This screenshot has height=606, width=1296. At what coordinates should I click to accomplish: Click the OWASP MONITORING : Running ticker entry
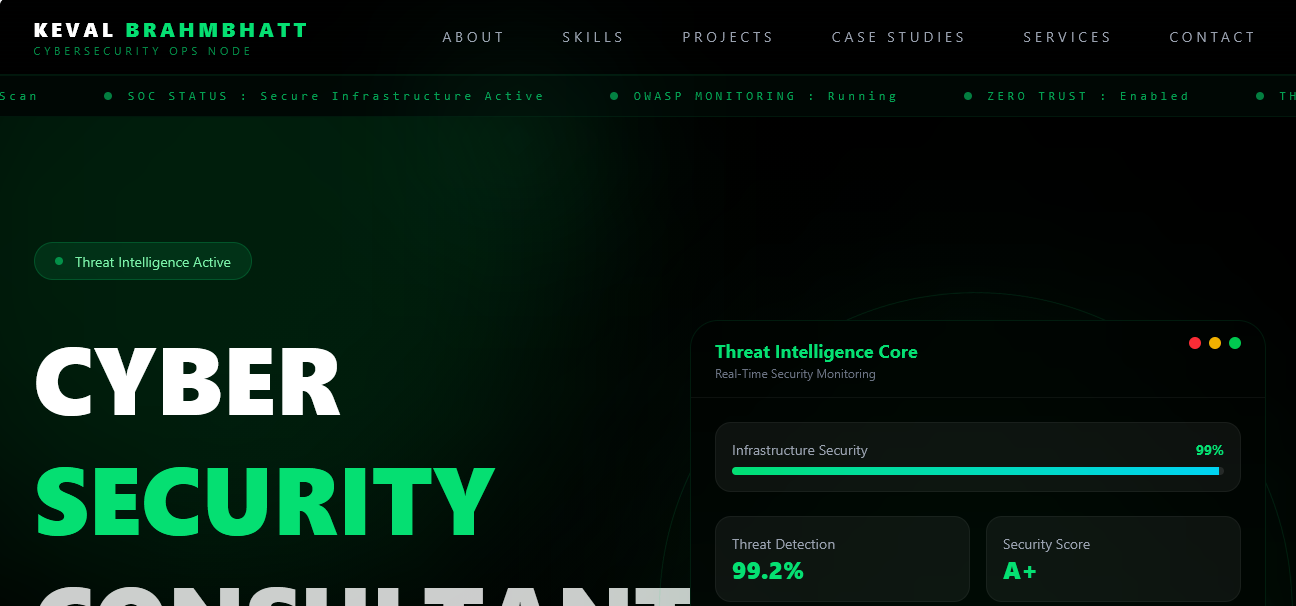pos(765,96)
